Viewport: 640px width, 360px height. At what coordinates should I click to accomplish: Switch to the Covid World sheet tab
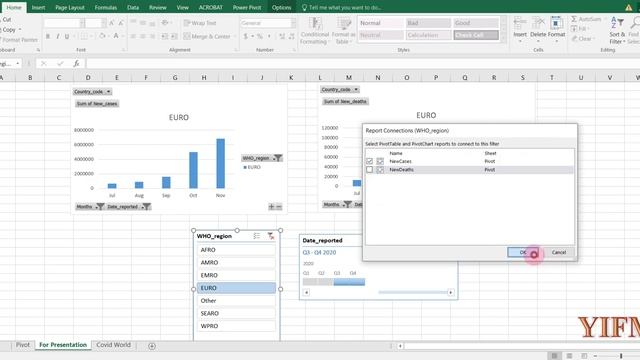(113, 345)
